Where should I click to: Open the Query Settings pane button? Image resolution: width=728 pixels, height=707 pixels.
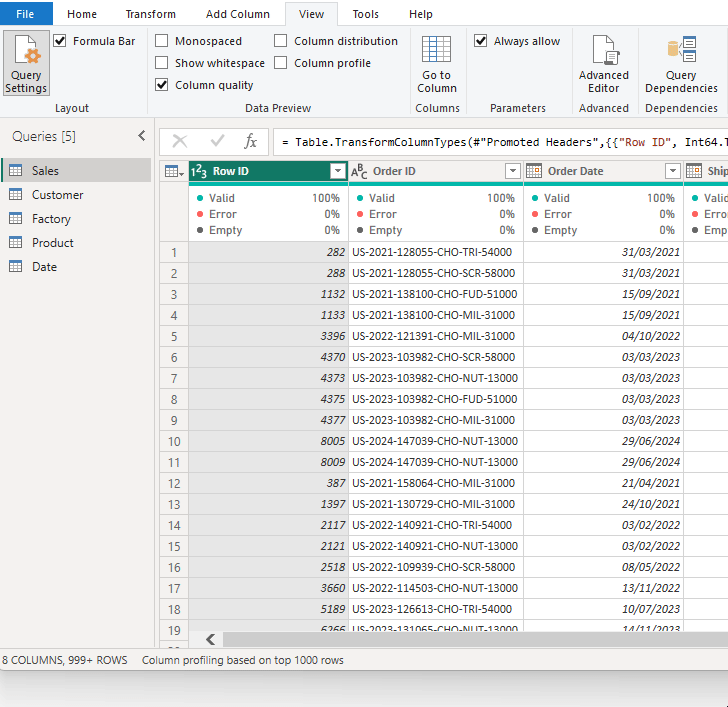tap(26, 63)
